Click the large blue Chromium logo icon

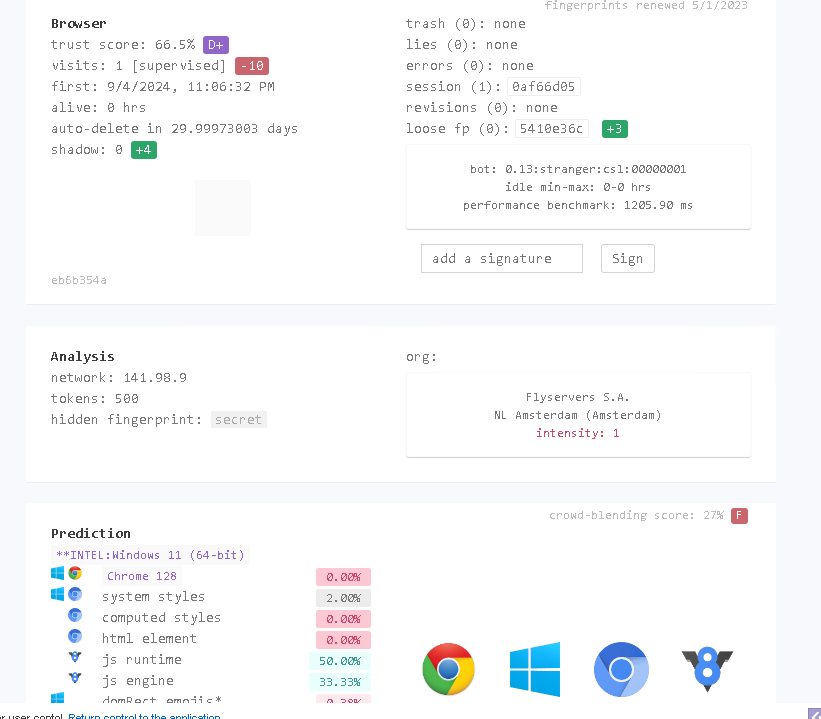[x=621, y=669]
